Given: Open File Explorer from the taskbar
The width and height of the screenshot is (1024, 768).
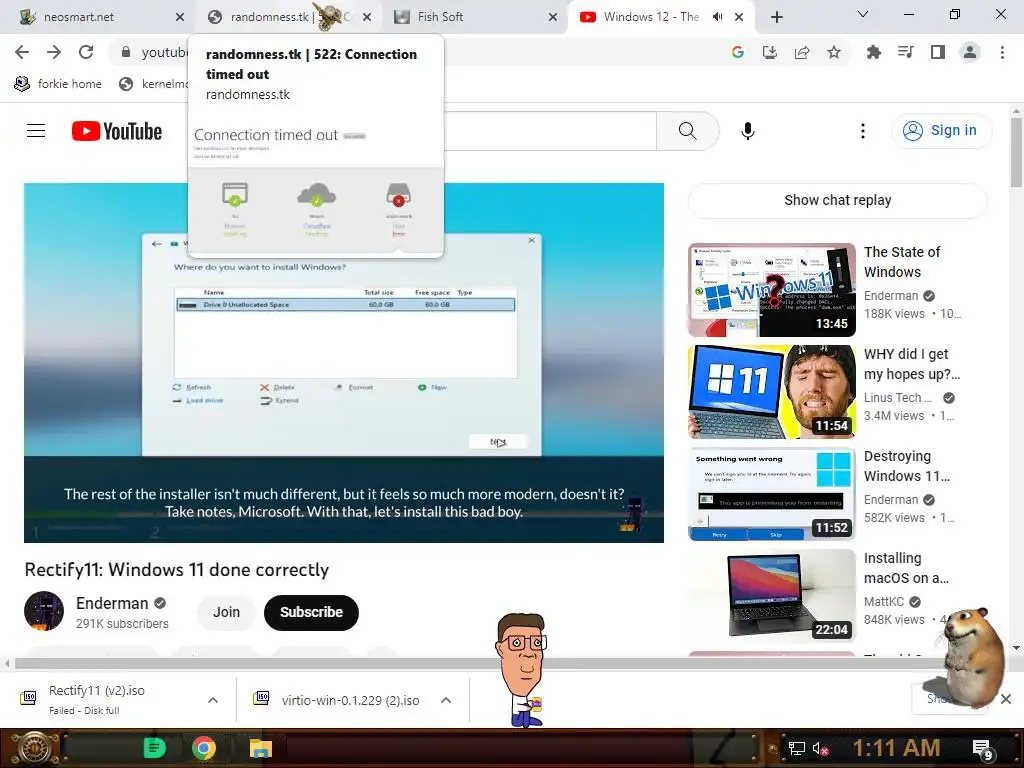Looking at the screenshot, I should (x=261, y=748).
